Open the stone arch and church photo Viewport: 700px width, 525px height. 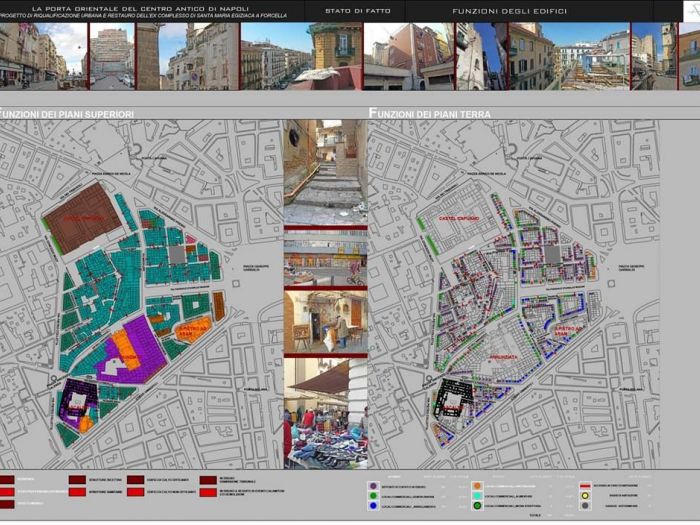pos(188,56)
